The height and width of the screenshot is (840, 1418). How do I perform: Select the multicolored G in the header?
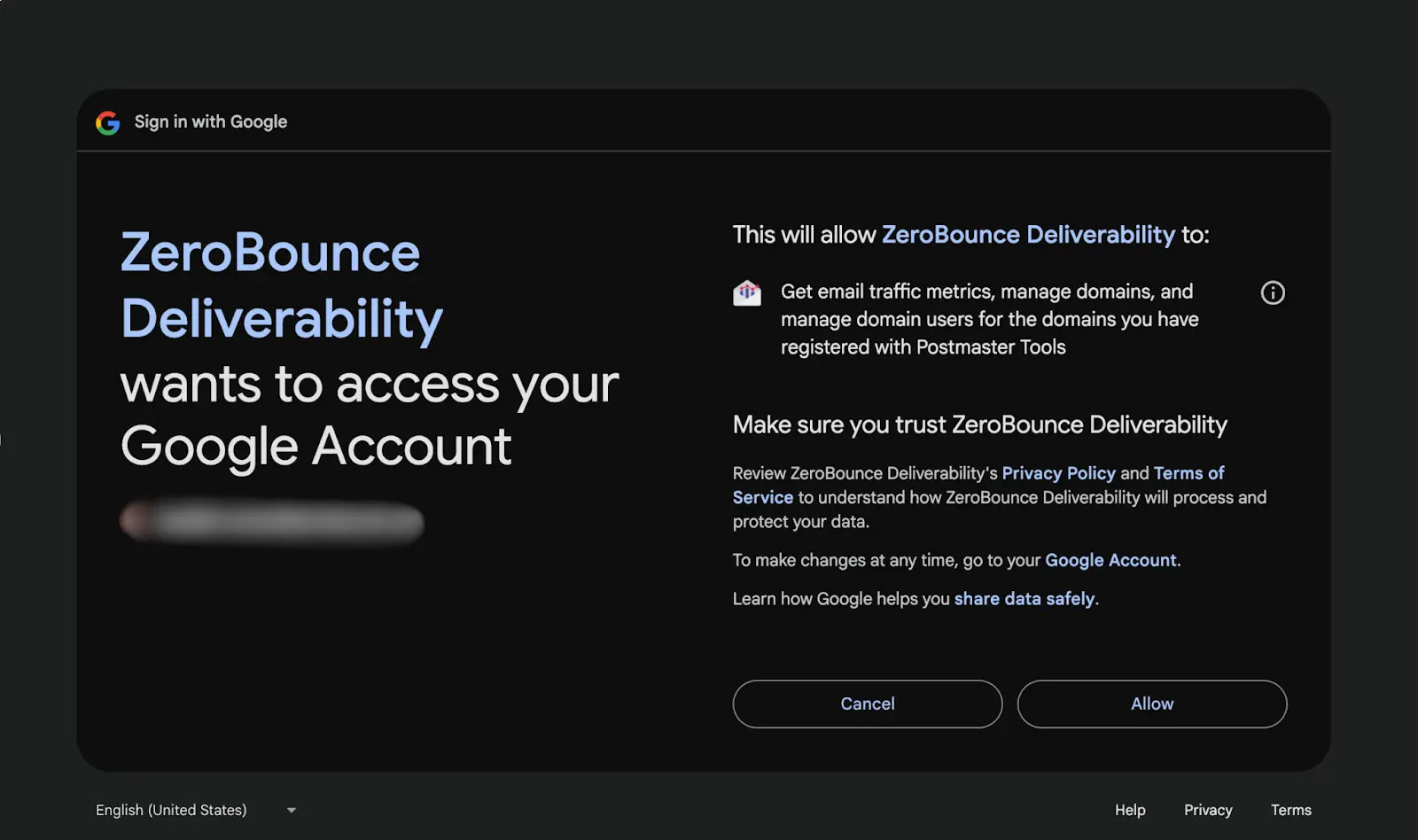click(108, 123)
